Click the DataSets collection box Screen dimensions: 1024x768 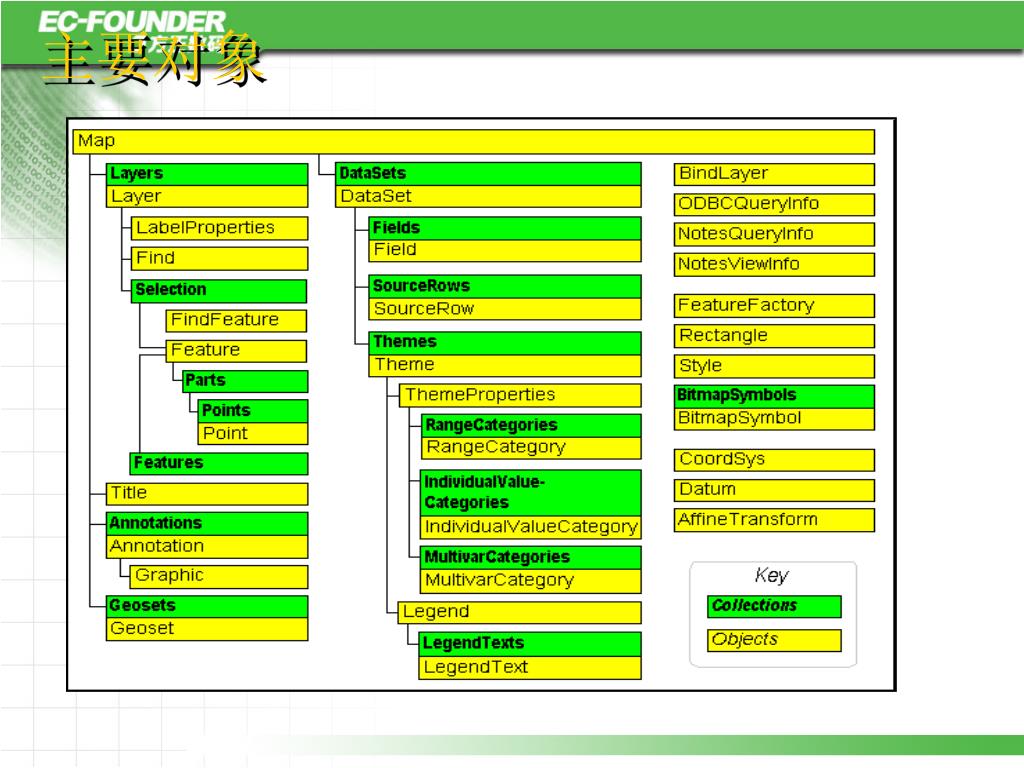tap(488, 174)
